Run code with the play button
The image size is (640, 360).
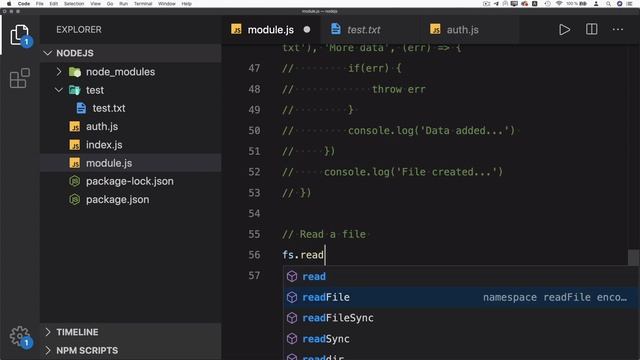click(x=564, y=29)
